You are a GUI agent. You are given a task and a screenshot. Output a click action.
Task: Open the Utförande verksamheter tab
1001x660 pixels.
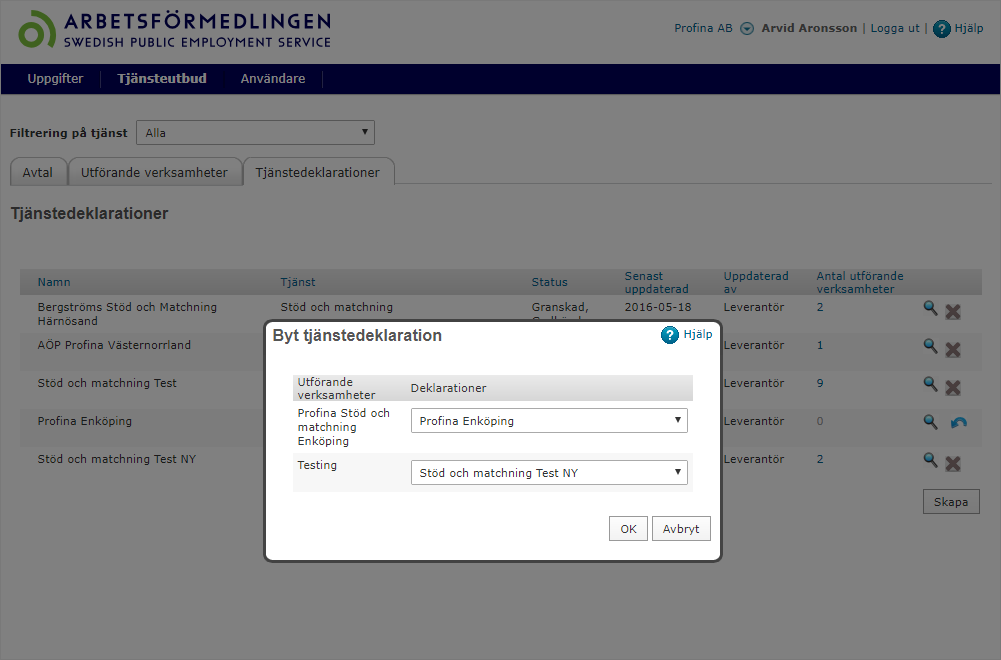pyautogui.click(x=155, y=172)
